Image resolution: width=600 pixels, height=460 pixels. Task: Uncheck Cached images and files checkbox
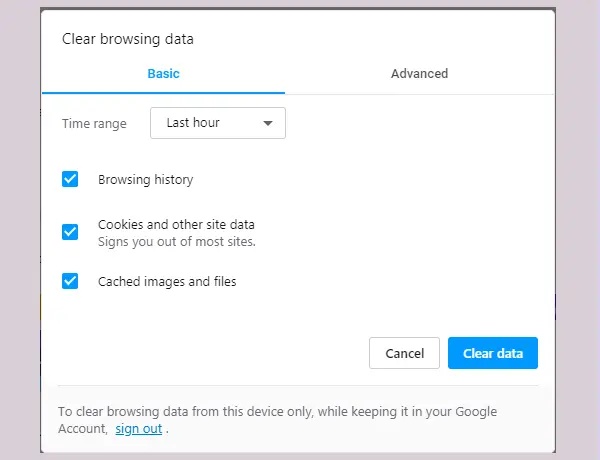tap(70, 281)
